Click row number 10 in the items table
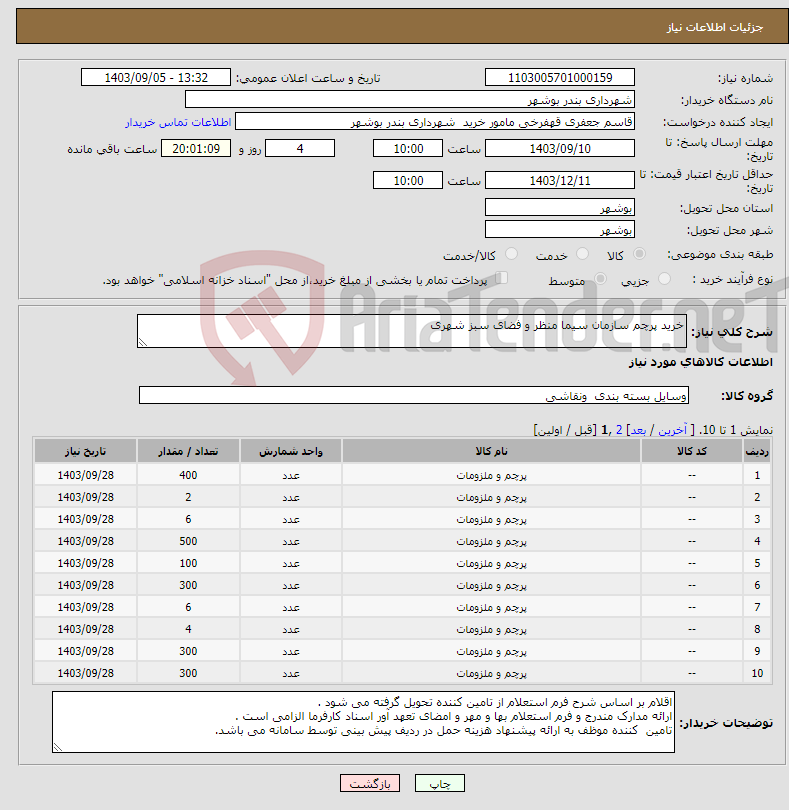 pyautogui.click(x=757, y=673)
